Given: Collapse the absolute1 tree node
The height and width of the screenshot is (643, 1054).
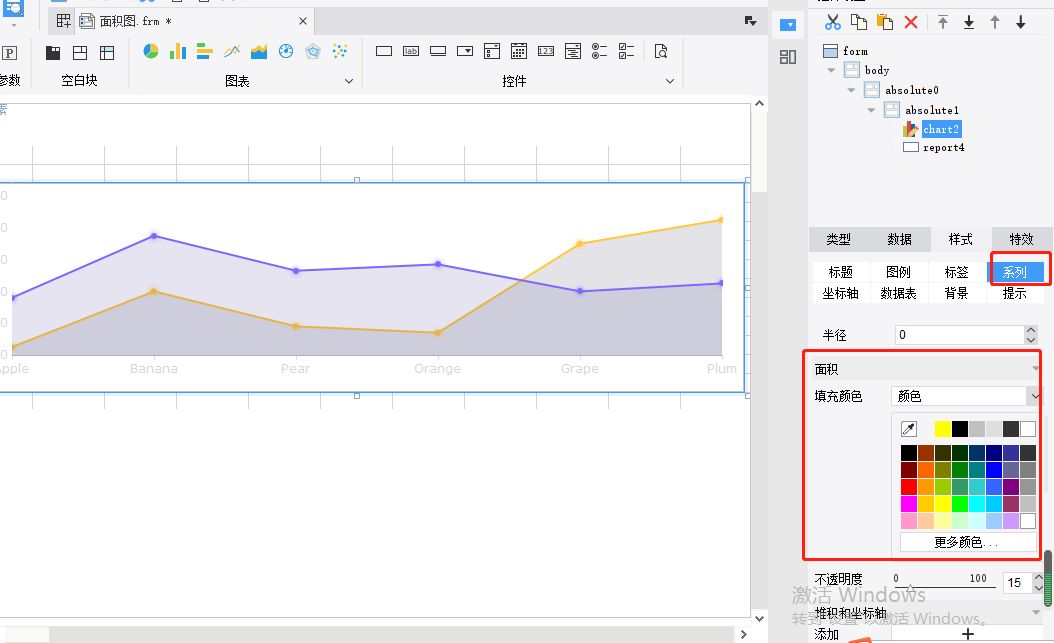Looking at the screenshot, I should pos(871,110).
